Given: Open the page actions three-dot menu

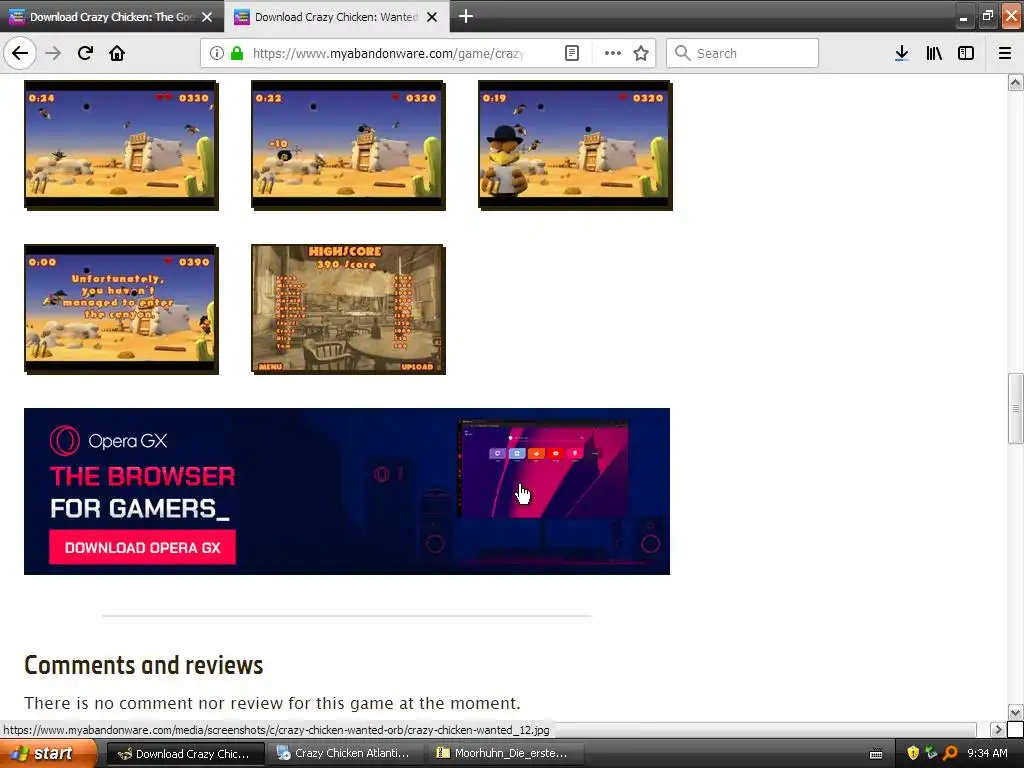Looking at the screenshot, I should point(613,53).
